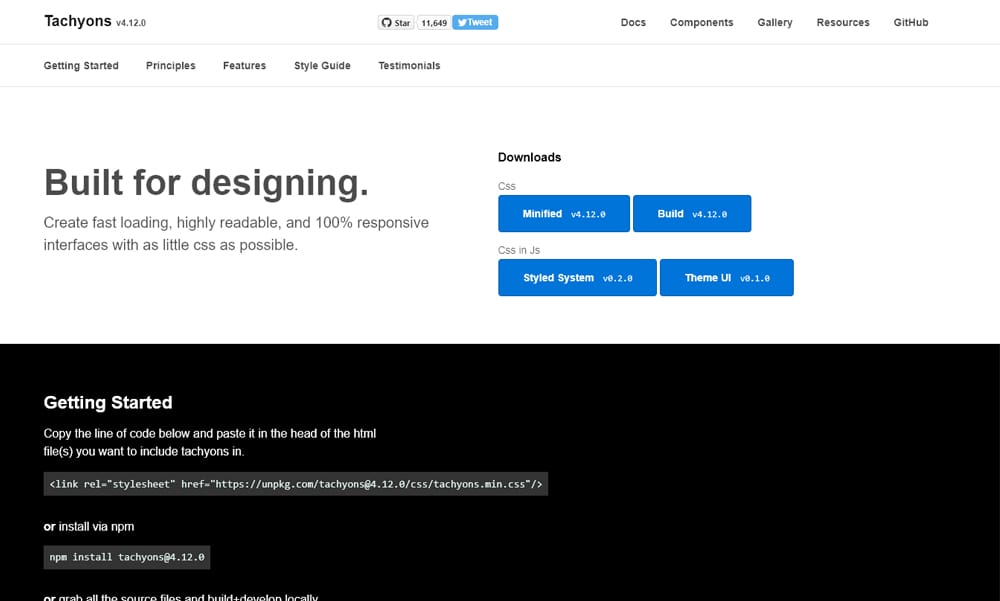
Task: Click the Tweet button
Action: pos(475,22)
